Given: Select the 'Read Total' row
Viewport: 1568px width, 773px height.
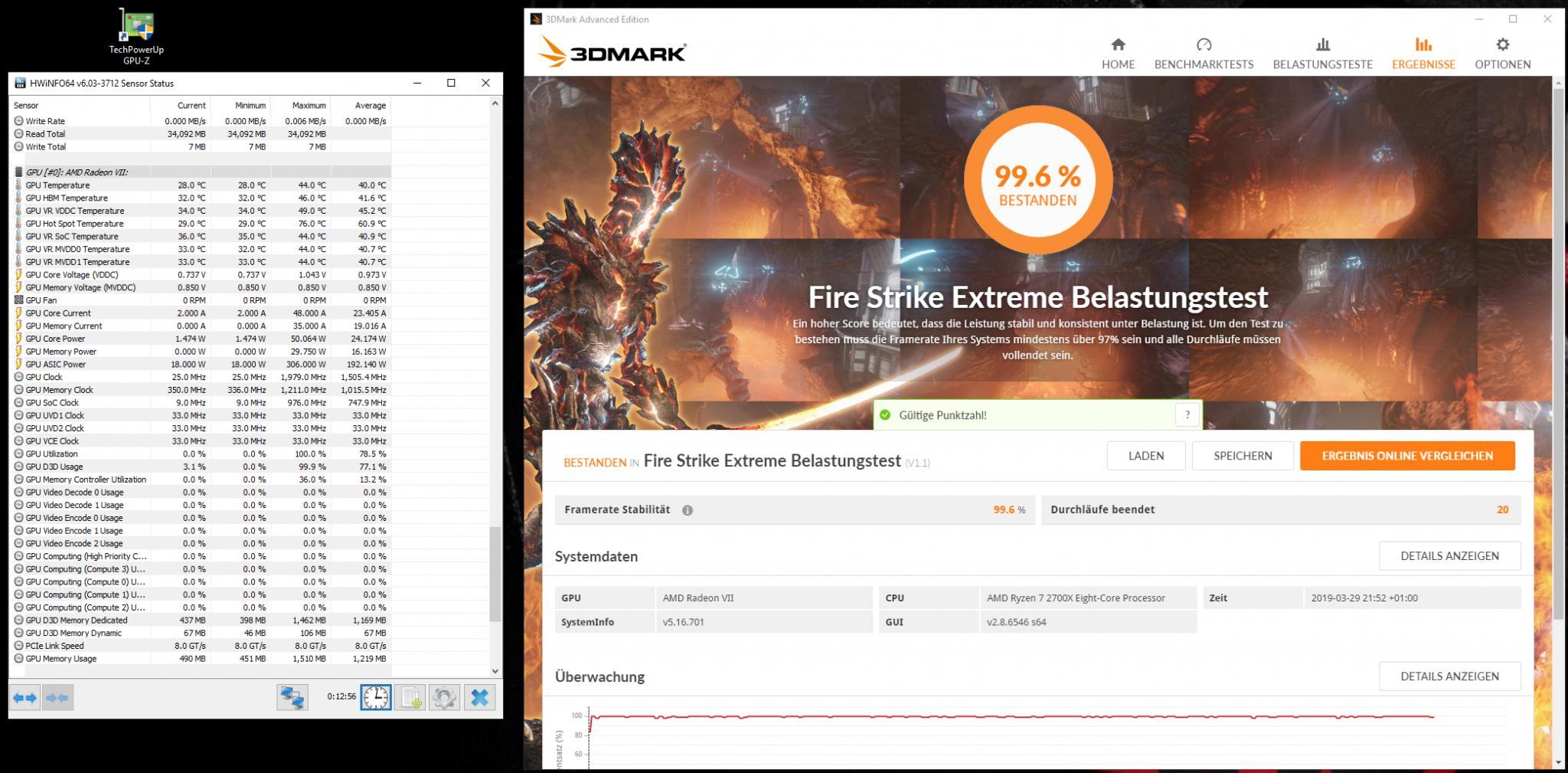Looking at the screenshot, I should (201, 133).
